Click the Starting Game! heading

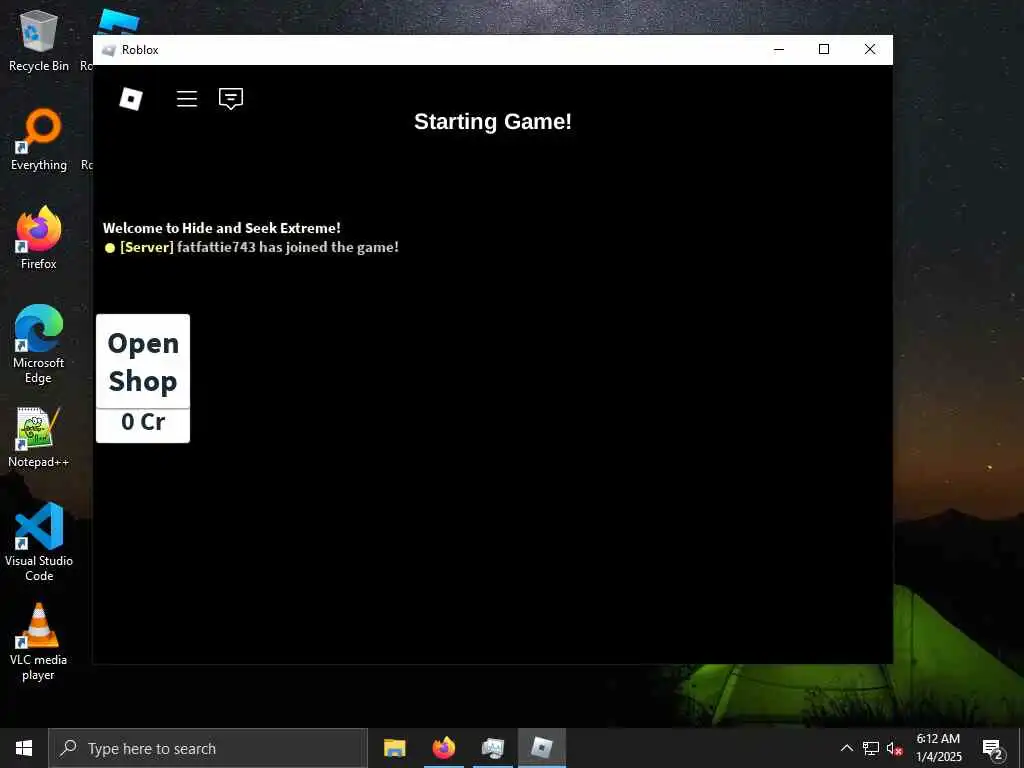[493, 121]
